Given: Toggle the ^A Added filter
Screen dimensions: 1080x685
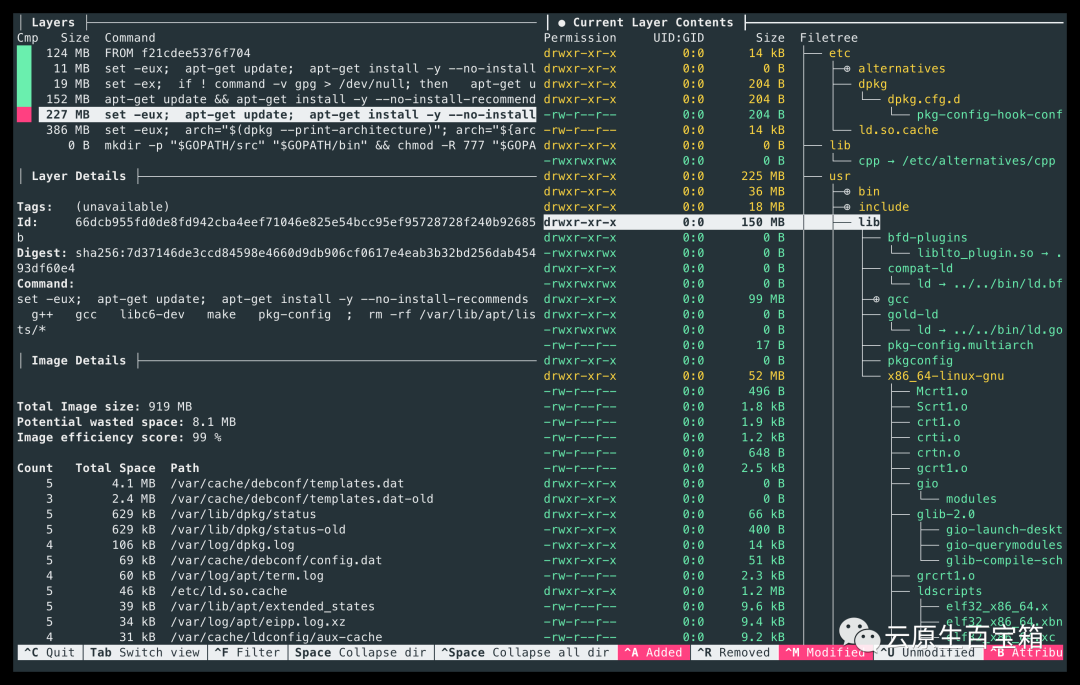Looking at the screenshot, I should [654, 653].
